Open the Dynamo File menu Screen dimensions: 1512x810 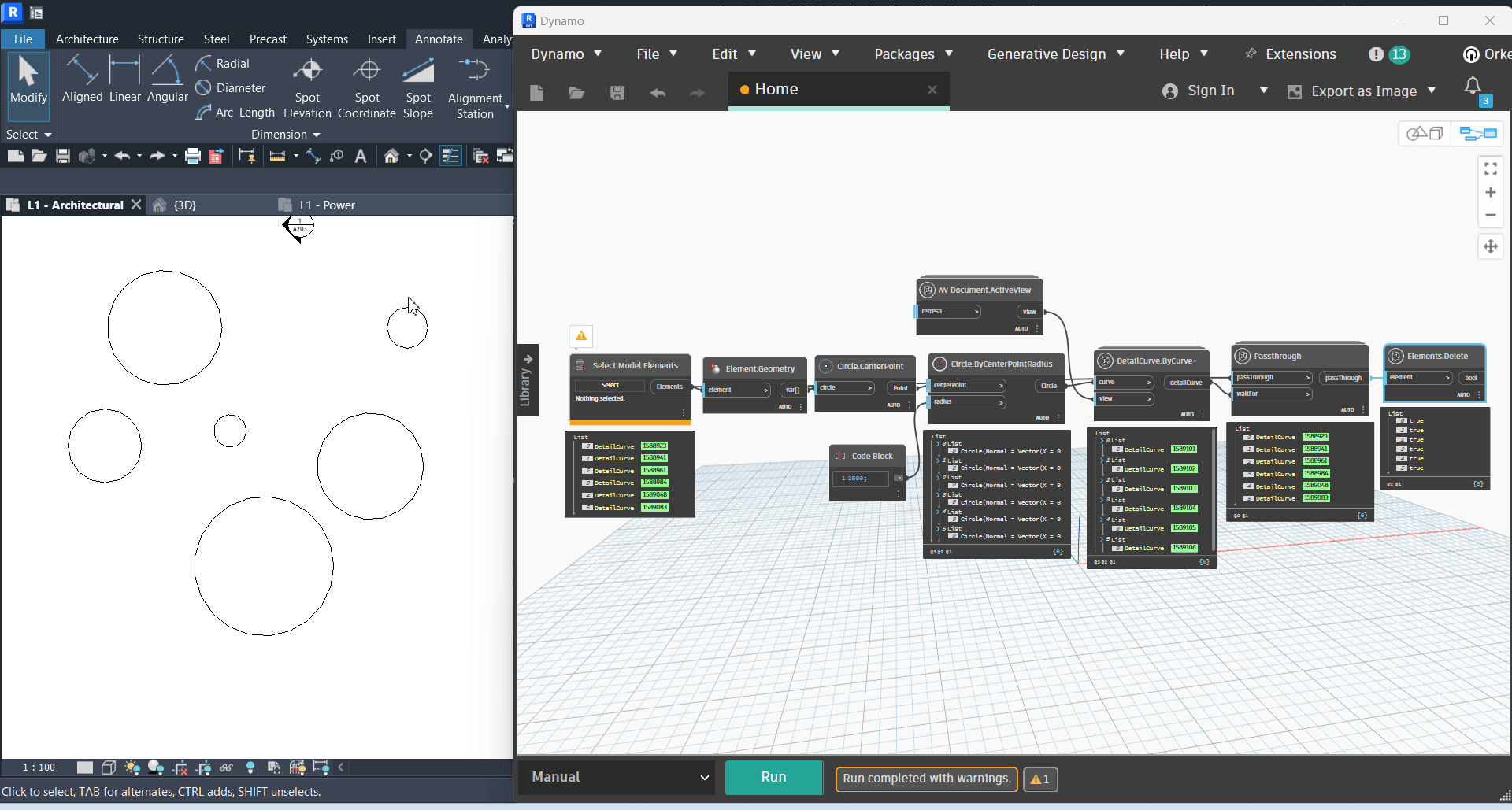[657, 54]
